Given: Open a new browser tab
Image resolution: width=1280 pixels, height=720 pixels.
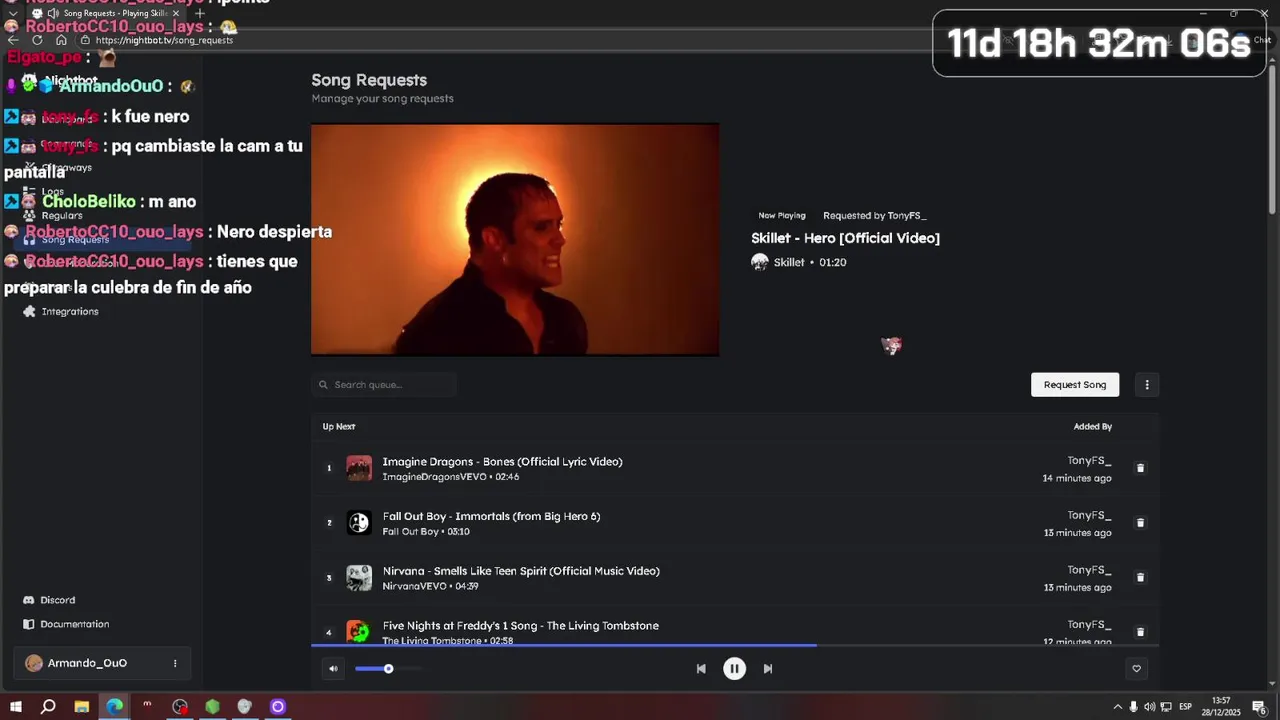Looking at the screenshot, I should [200, 13].
